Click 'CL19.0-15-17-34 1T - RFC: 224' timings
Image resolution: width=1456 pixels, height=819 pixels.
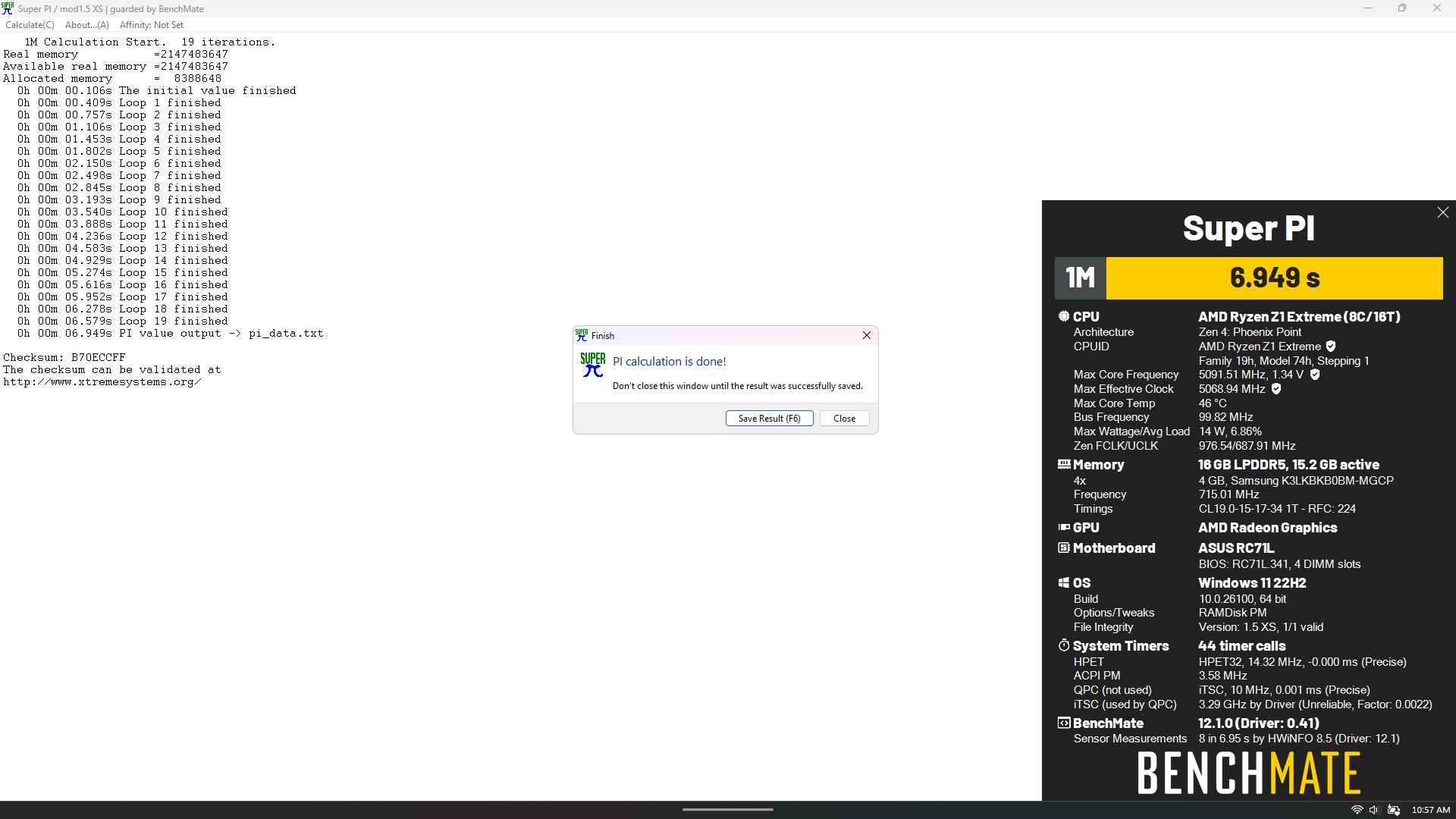pyautogui.click(x=1277, y=509)
